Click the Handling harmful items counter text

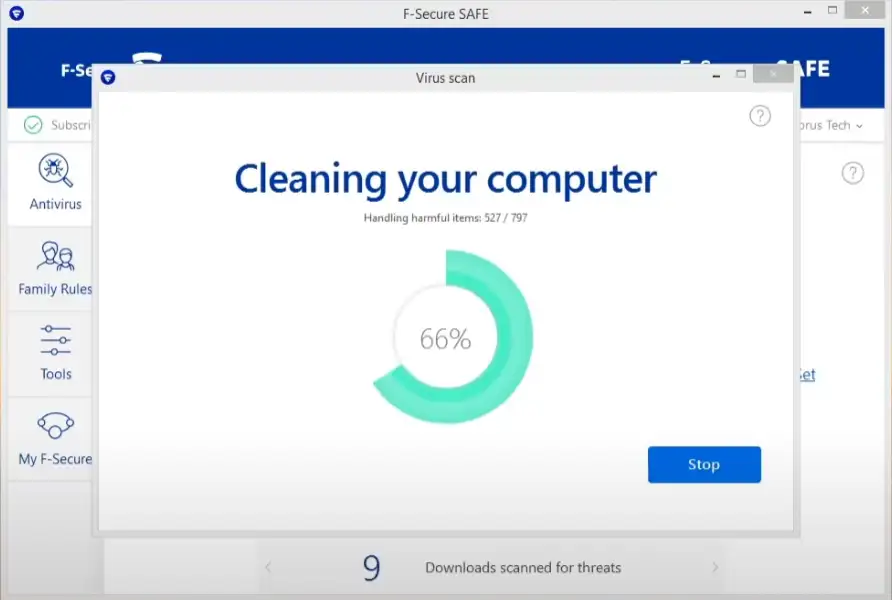pyautogui.click(x=445, y=217)
